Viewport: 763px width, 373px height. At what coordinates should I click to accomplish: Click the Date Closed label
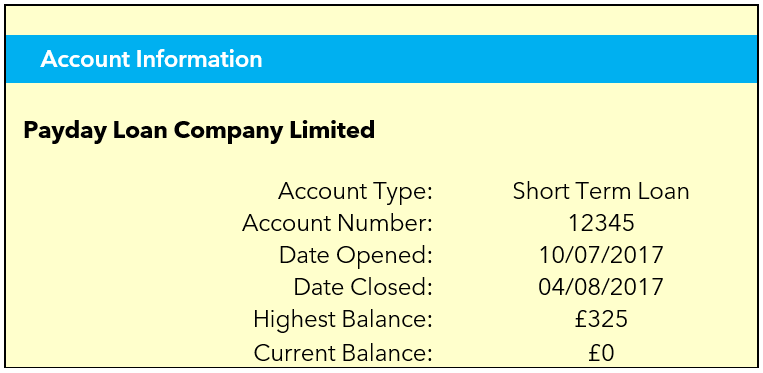point(363,287)
